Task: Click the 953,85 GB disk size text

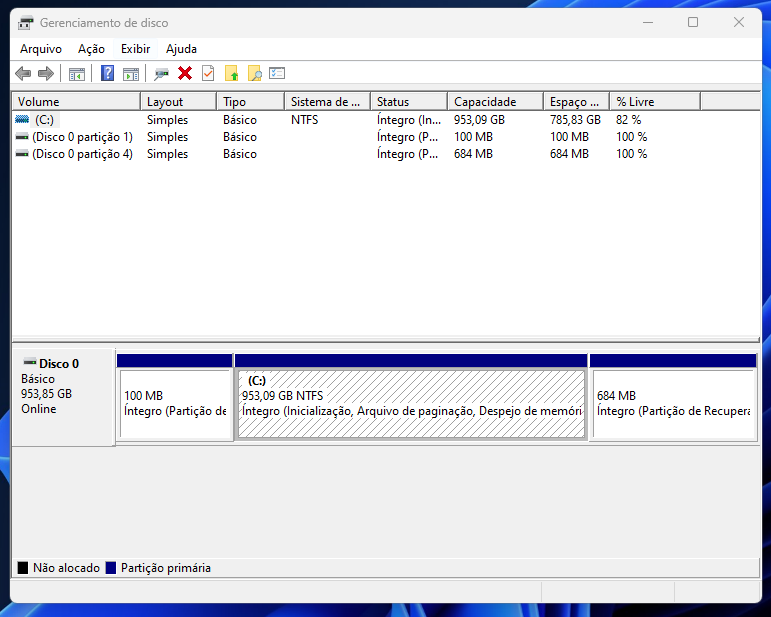Action: [x=46, y=394]
